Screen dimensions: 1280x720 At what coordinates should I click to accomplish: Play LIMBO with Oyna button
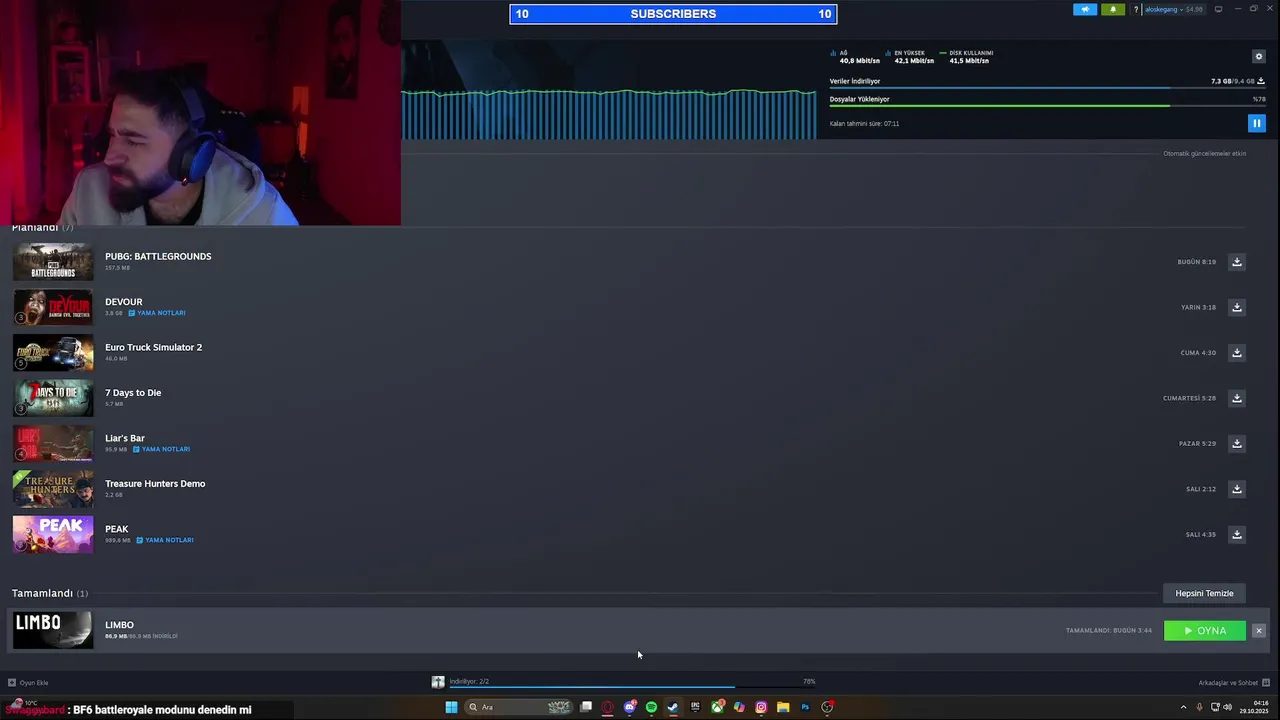(1205, 631)
